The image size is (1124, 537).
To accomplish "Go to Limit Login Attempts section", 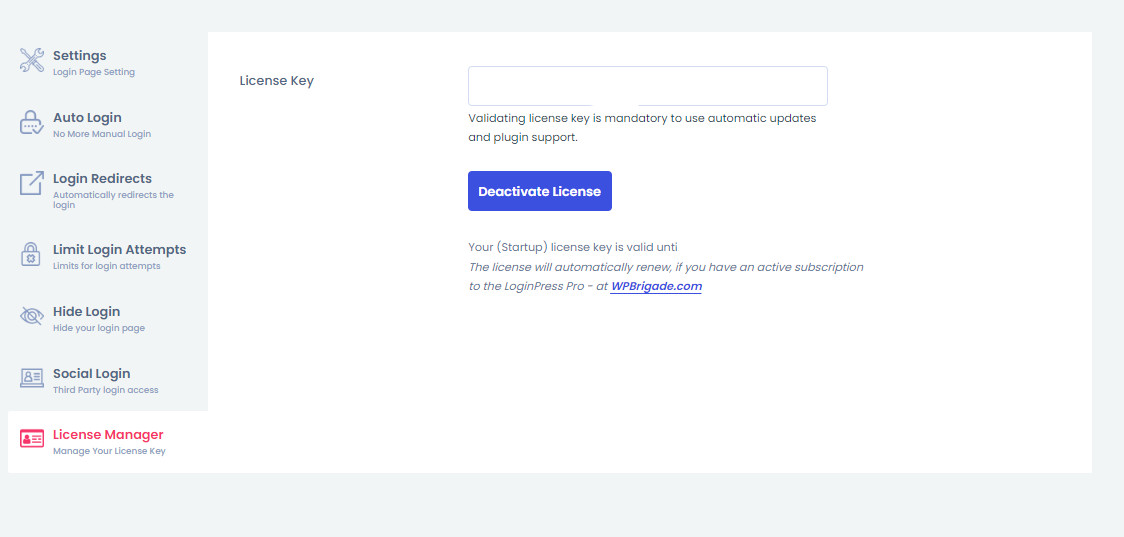I will [x=119, y=250].
